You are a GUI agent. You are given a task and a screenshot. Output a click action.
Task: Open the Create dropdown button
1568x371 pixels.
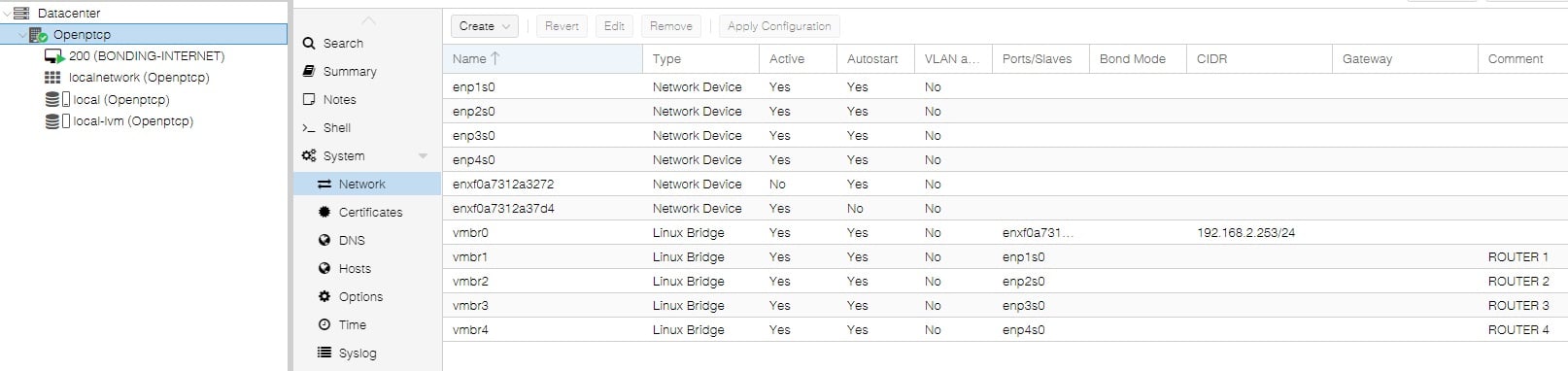(x=484, y=26)
